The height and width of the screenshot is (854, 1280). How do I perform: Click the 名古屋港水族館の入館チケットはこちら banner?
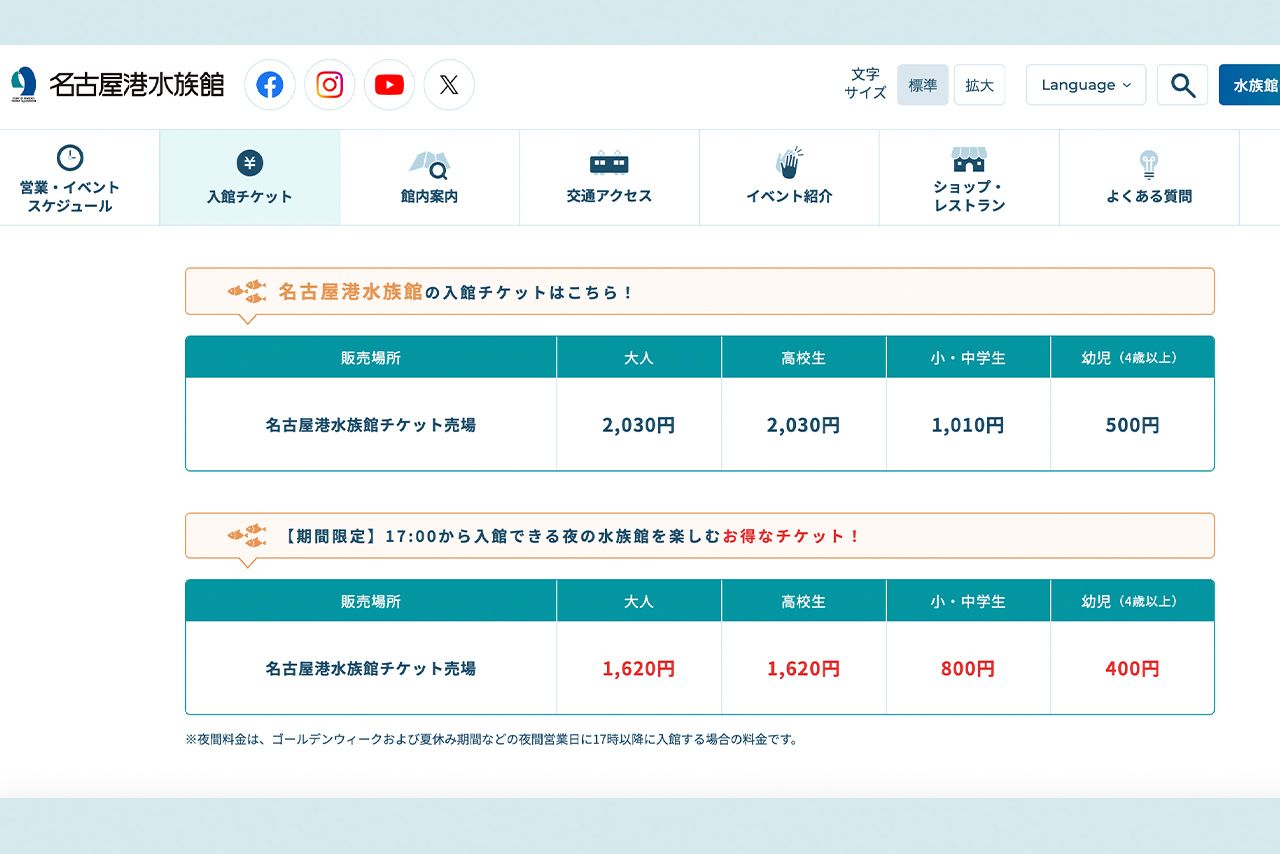[x=700, y=291]
